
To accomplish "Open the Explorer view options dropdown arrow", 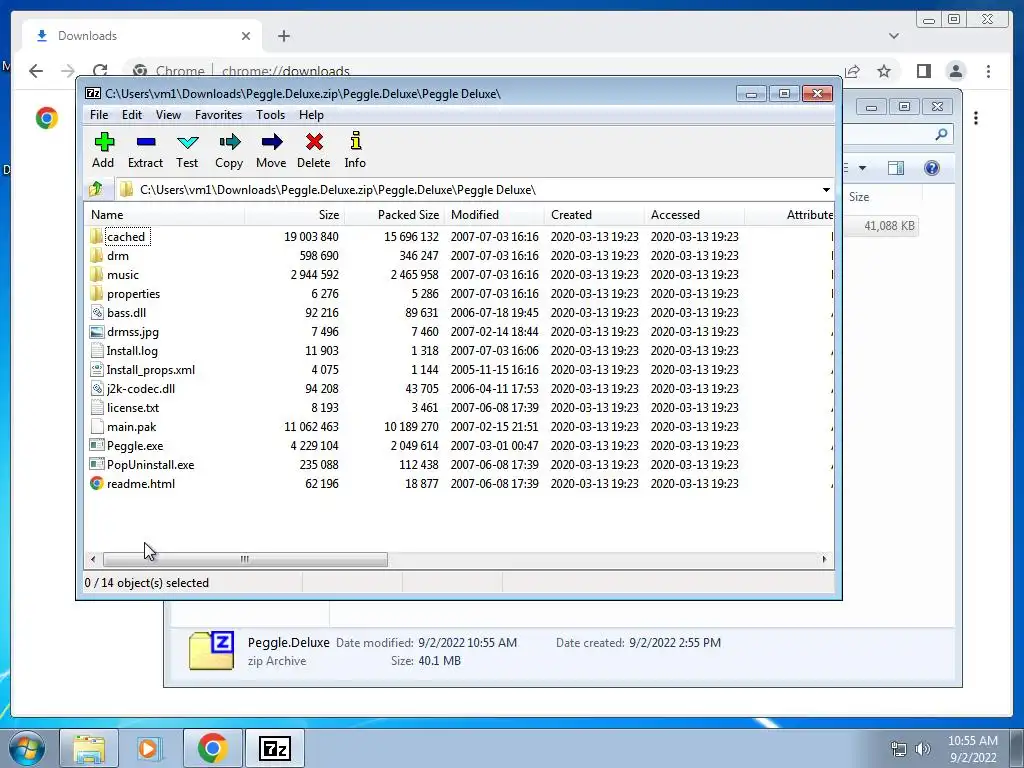I will (x=862, y=168).
